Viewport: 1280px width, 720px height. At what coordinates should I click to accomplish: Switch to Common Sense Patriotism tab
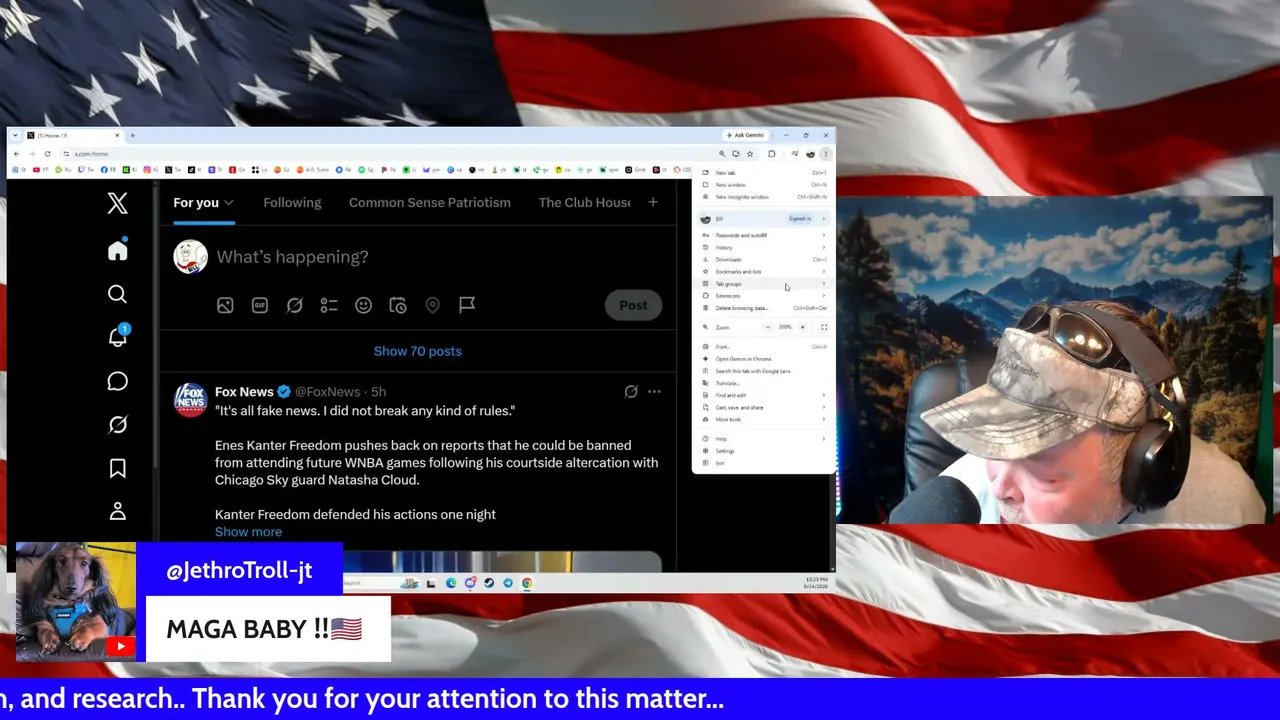point(430,203)
